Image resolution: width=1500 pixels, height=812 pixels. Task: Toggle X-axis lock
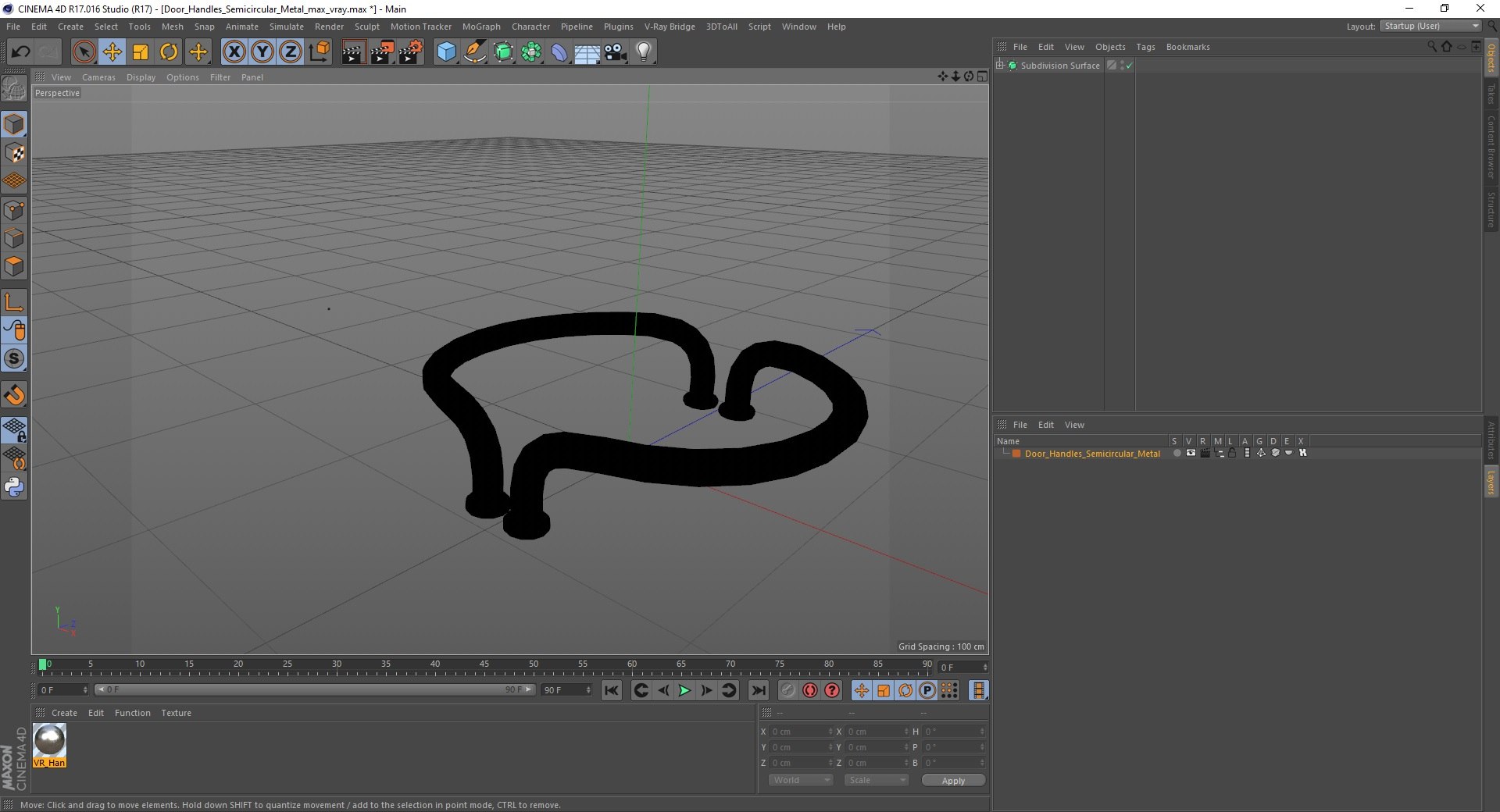point(234,52)
